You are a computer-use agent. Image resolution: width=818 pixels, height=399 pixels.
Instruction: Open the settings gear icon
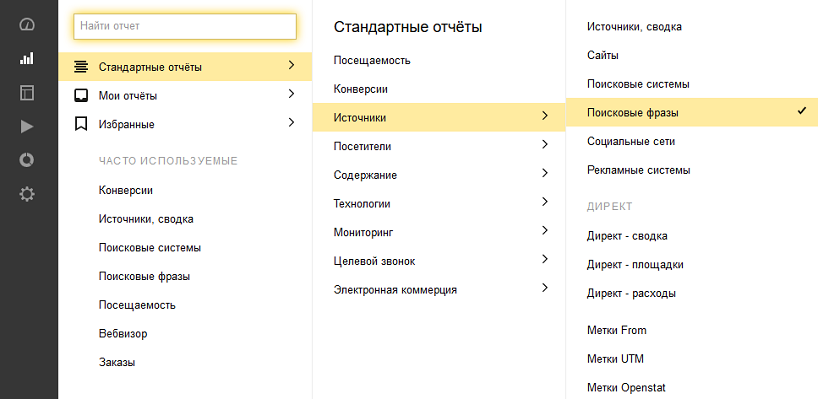point(27,195)
